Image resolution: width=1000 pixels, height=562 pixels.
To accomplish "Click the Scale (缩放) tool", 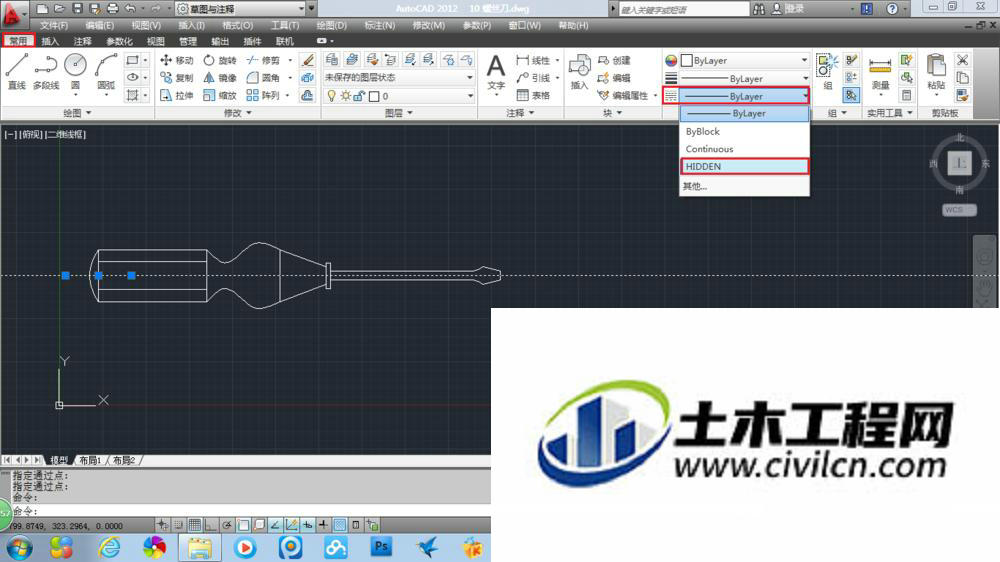I will click(x=220, y=95).
